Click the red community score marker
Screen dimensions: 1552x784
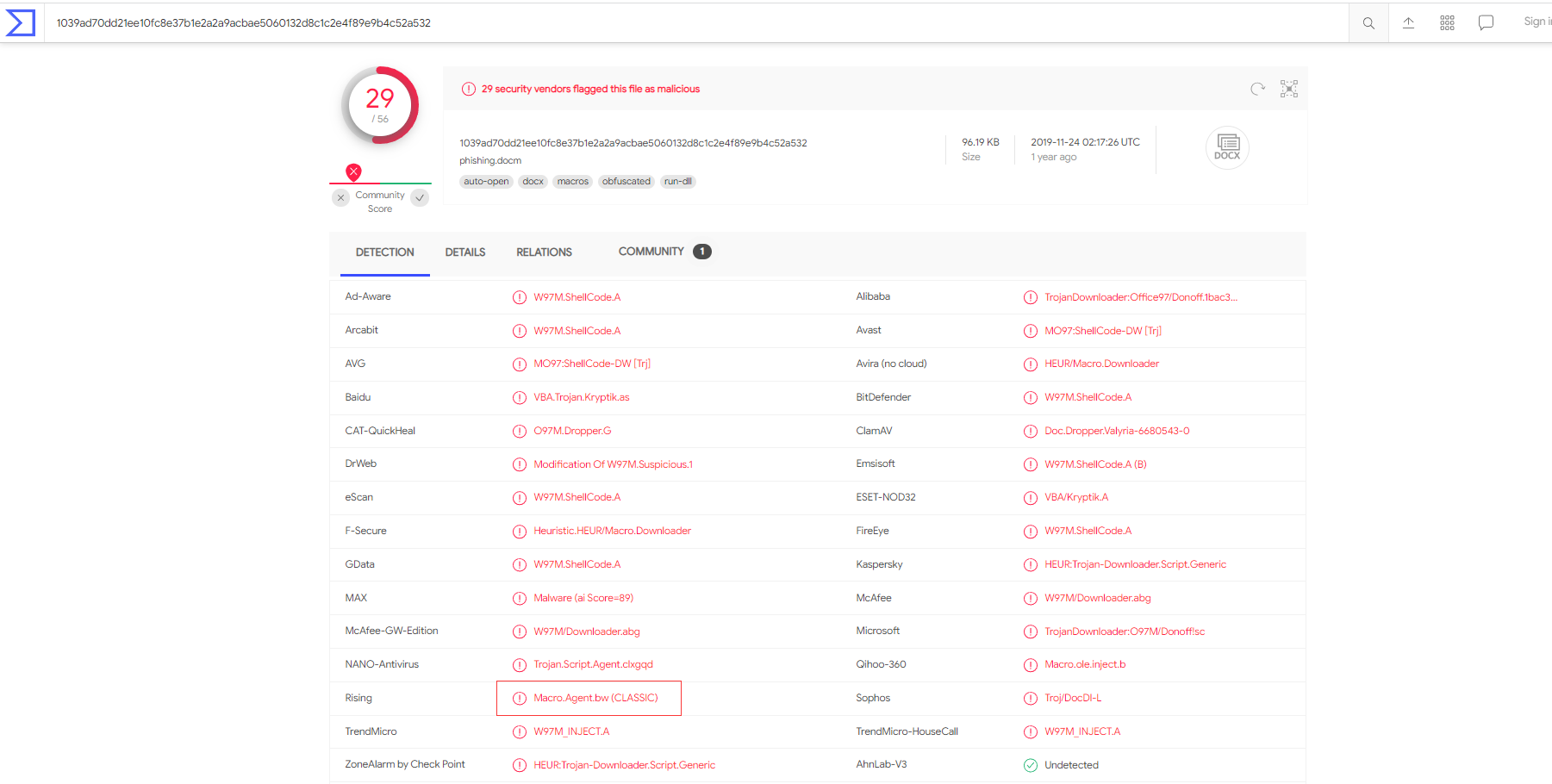coord(353,171)
